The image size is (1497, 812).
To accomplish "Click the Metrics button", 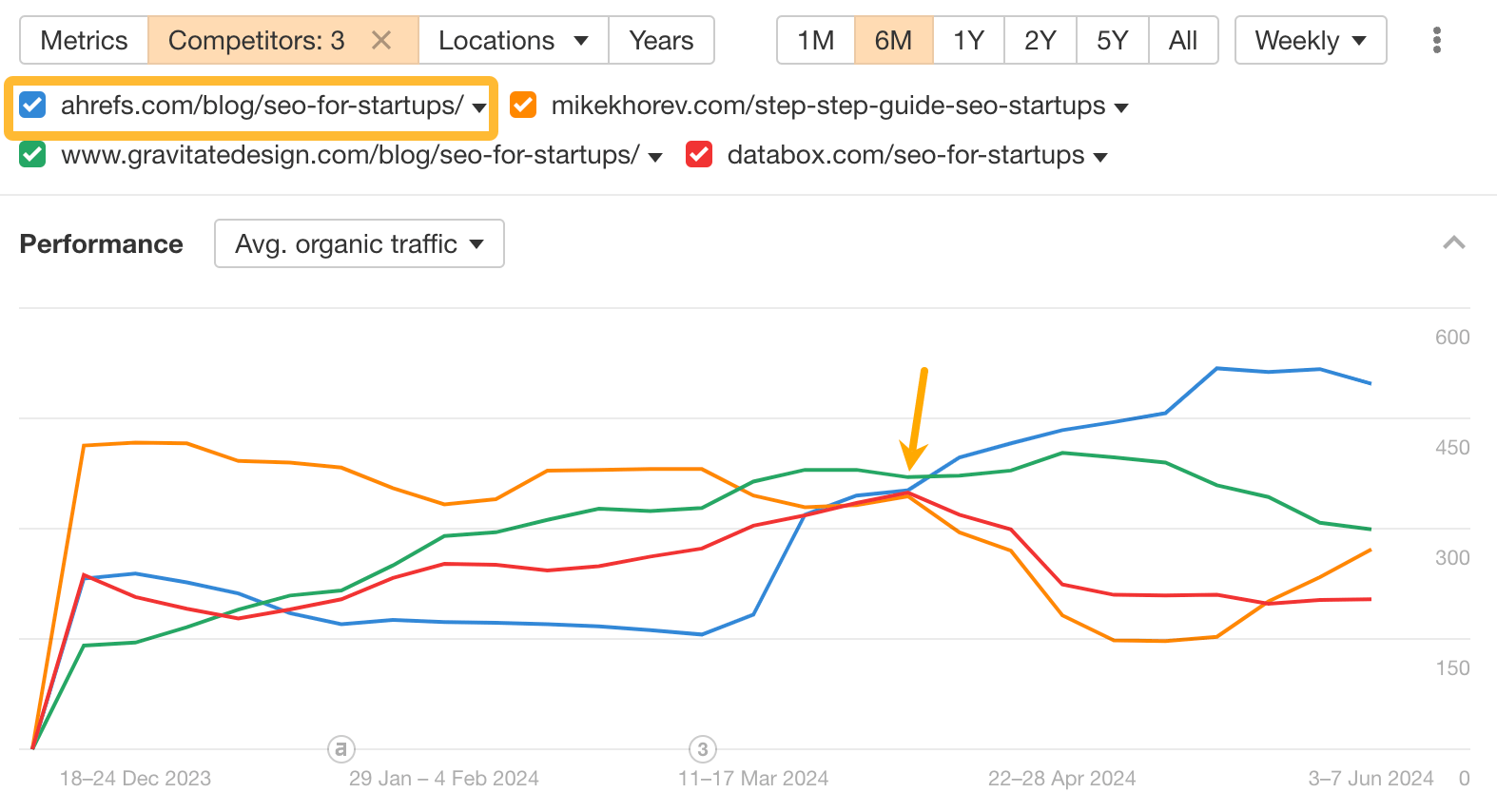I will pos(83,40).
